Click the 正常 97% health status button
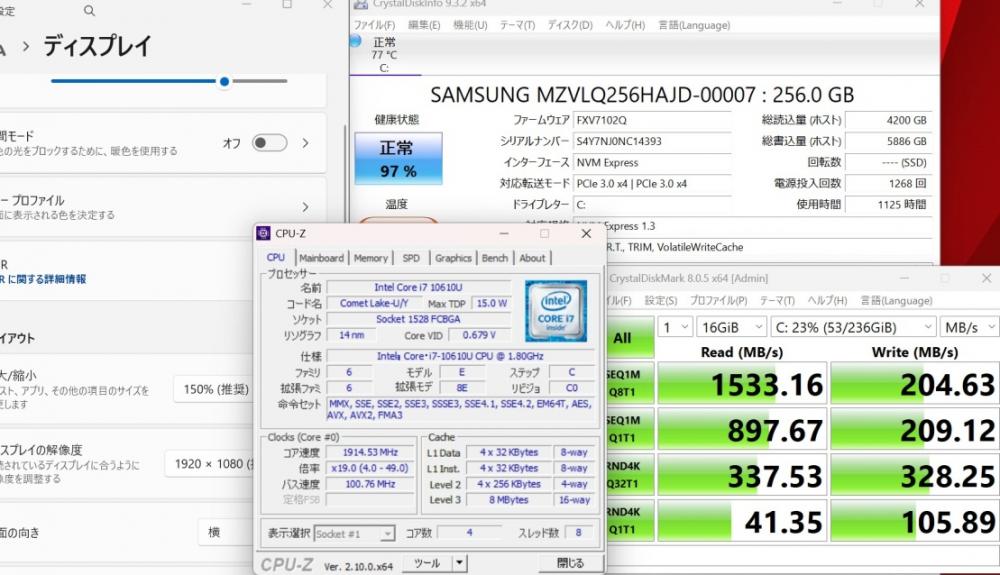This screenshot has width=1000, height=575. 398,159
